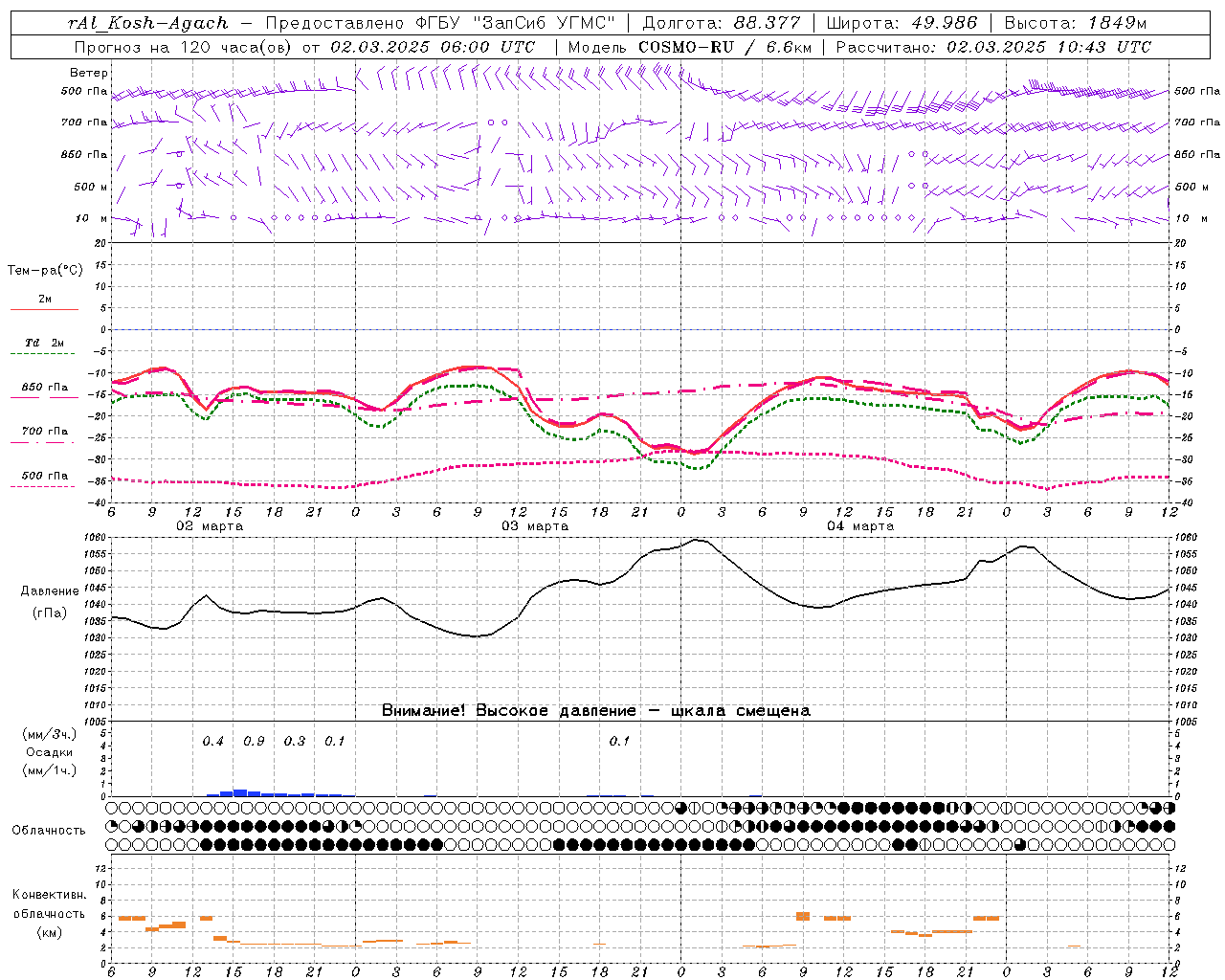This screenshot has width=1225, height=980.
Task: Click the Прогноз на 120 часа(ов) text
Action: click(184, 47)
